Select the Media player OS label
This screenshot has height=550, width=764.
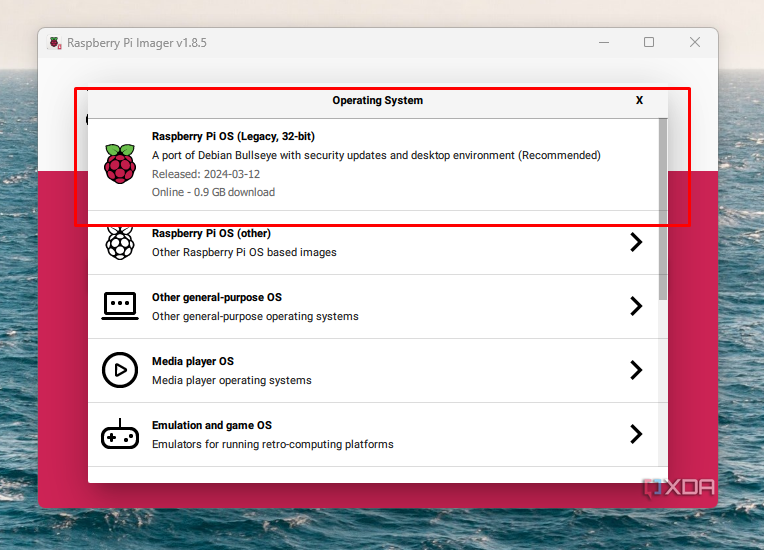192,361
